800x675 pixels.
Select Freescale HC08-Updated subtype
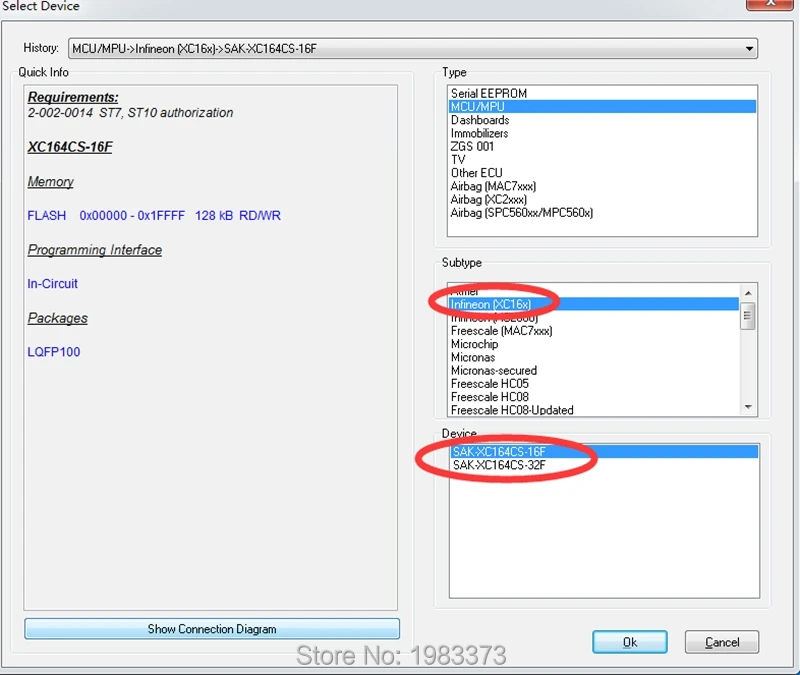coord(594,410)
